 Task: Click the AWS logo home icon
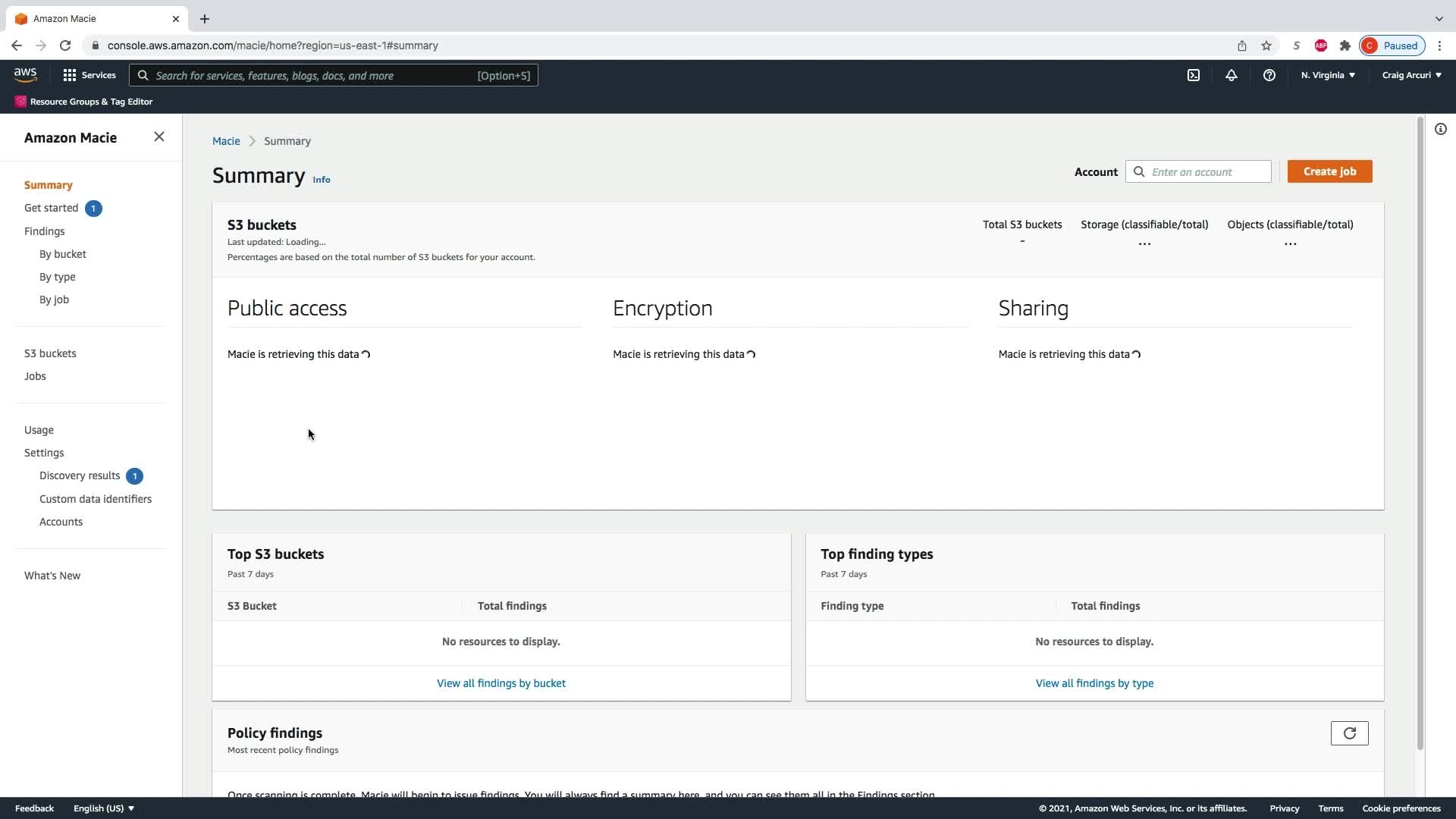click(25, 75)
